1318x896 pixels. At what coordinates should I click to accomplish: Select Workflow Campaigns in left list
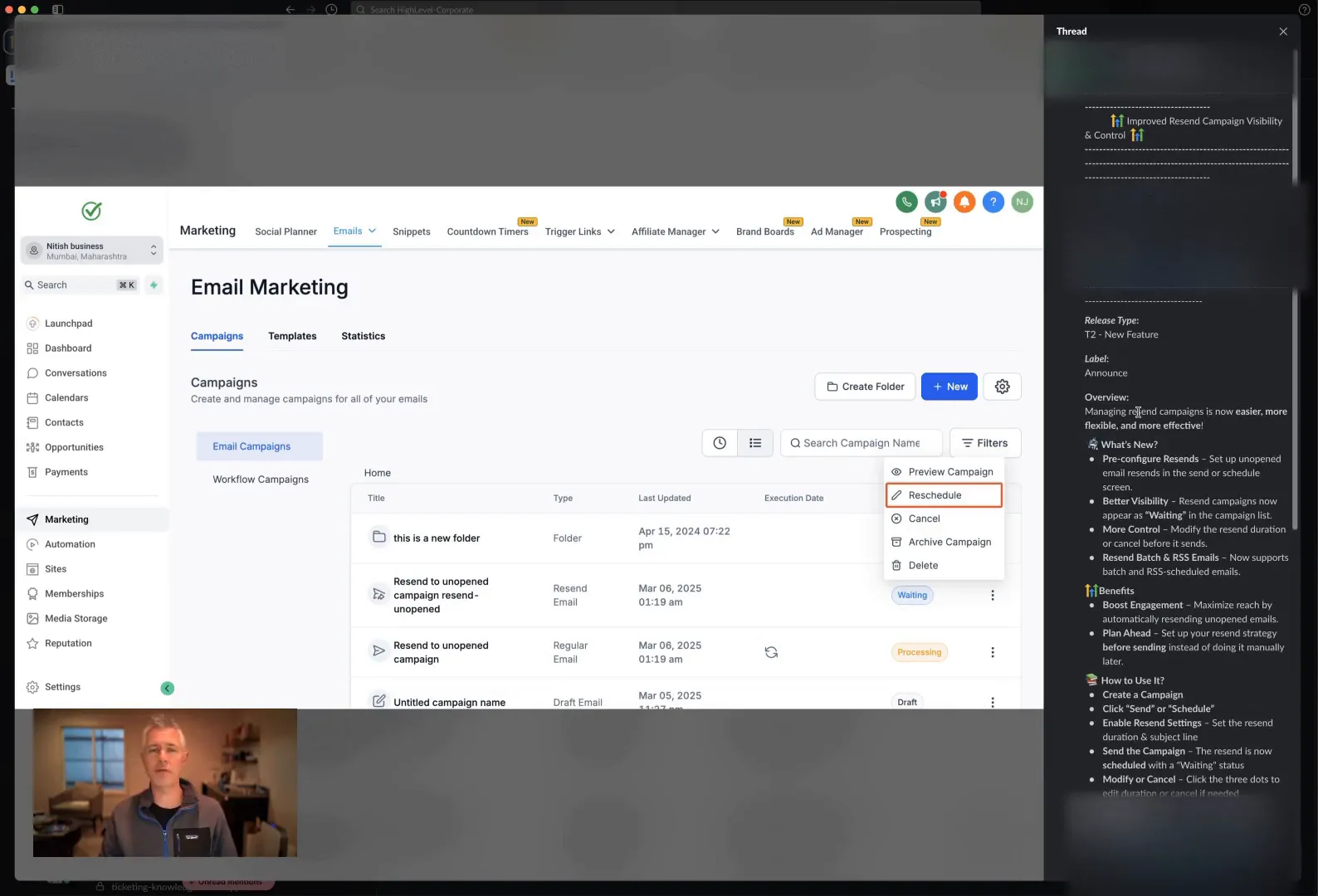point(260,480)
